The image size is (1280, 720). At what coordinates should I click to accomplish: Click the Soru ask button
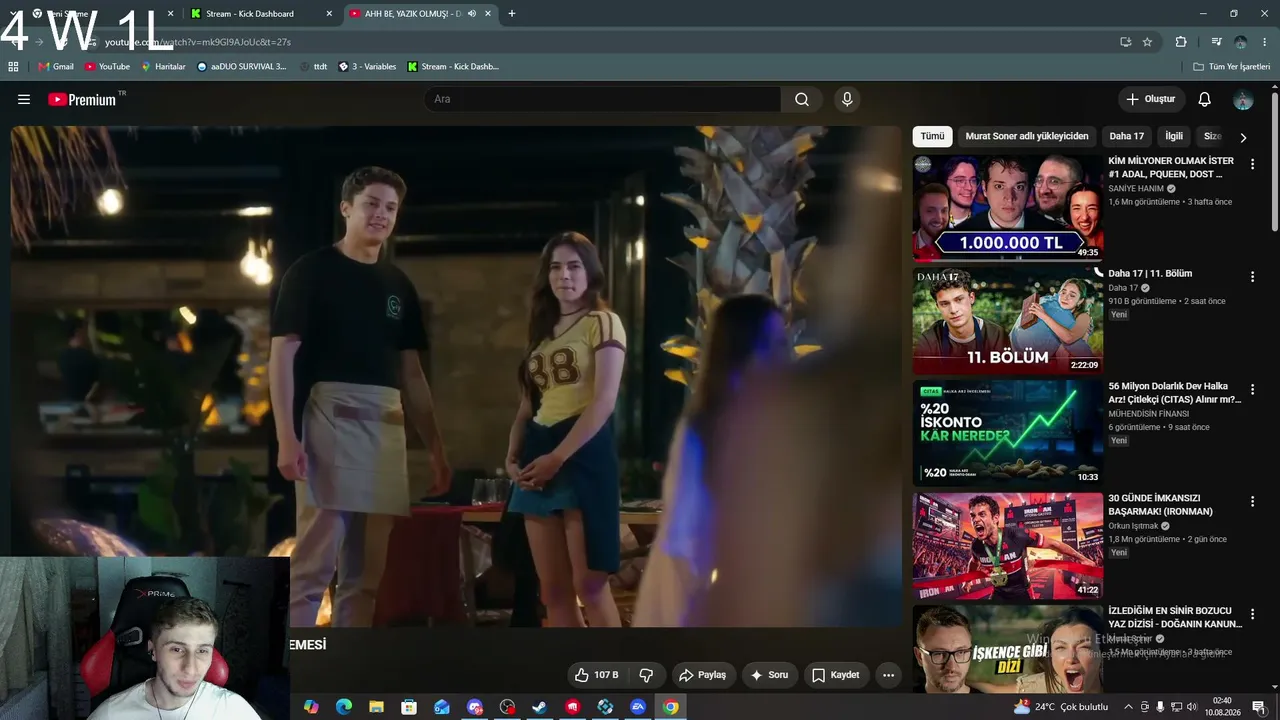click(x=770, y=675)
